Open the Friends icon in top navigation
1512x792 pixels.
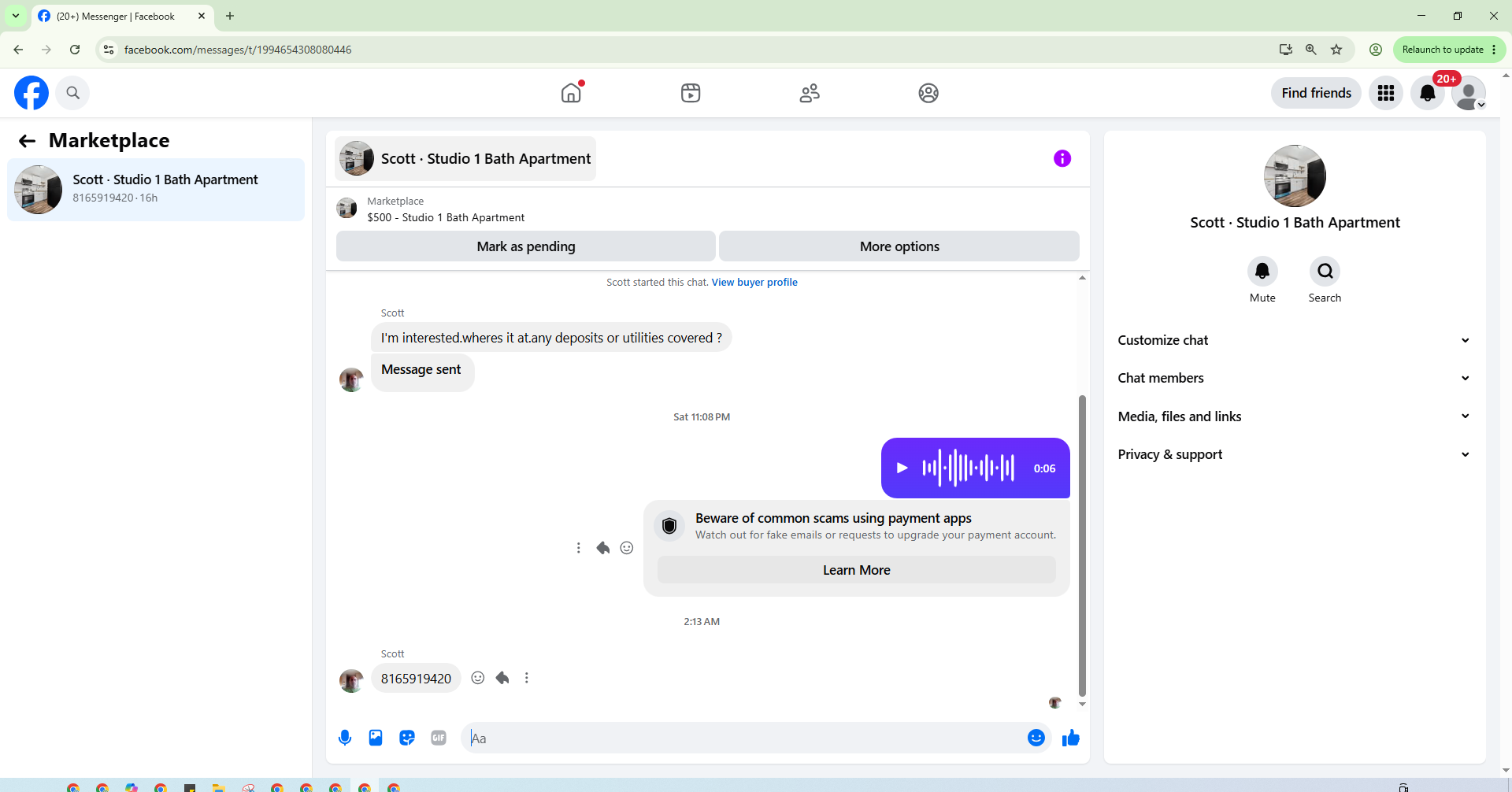pyautogui.click(x=810, y=93)
